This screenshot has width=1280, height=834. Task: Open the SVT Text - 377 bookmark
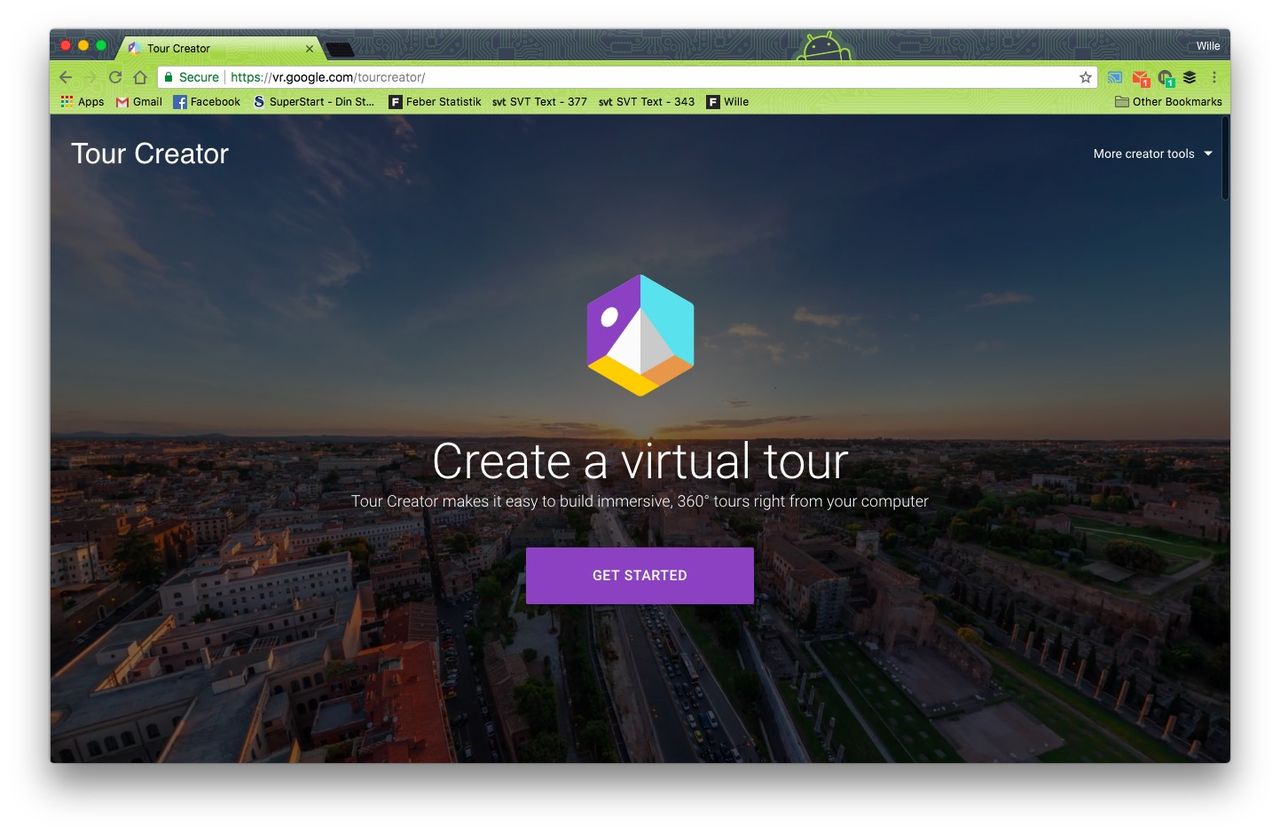pyautogui.click(x=540, y=102)
